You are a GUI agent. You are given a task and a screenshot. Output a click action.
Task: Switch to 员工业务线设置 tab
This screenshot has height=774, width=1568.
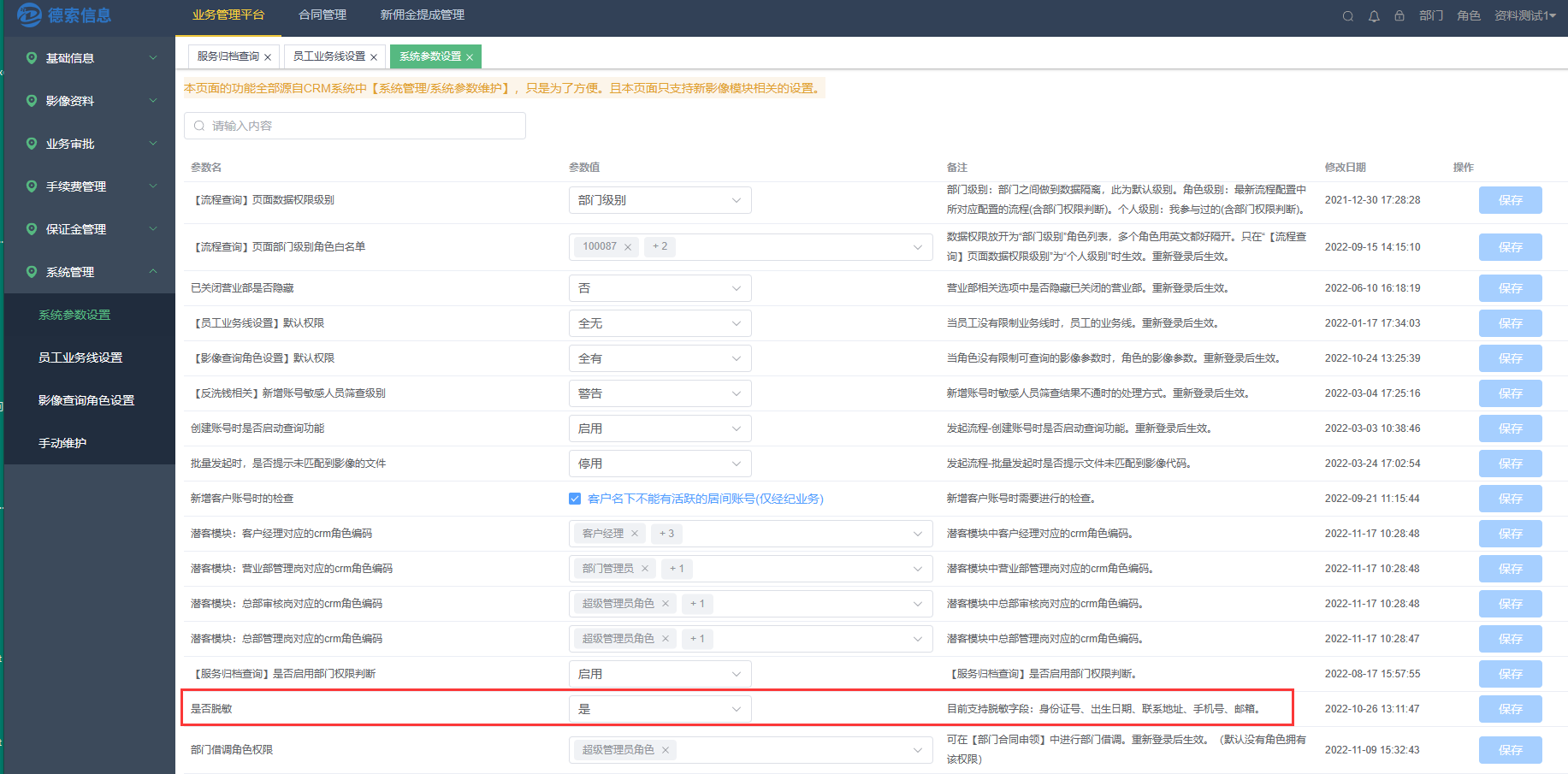pos(329,56)
